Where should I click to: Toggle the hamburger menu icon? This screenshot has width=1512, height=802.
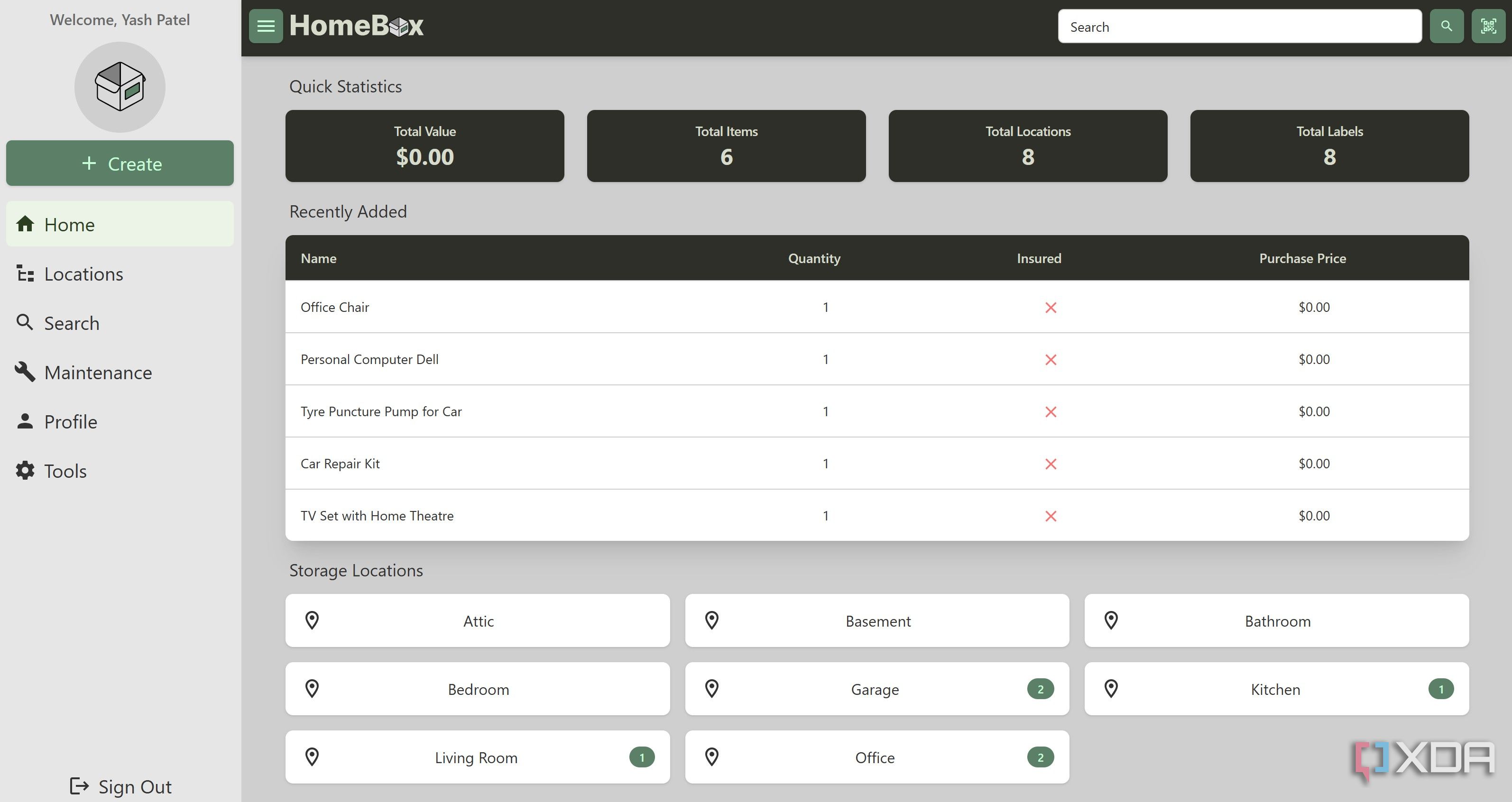click(265, 27)
